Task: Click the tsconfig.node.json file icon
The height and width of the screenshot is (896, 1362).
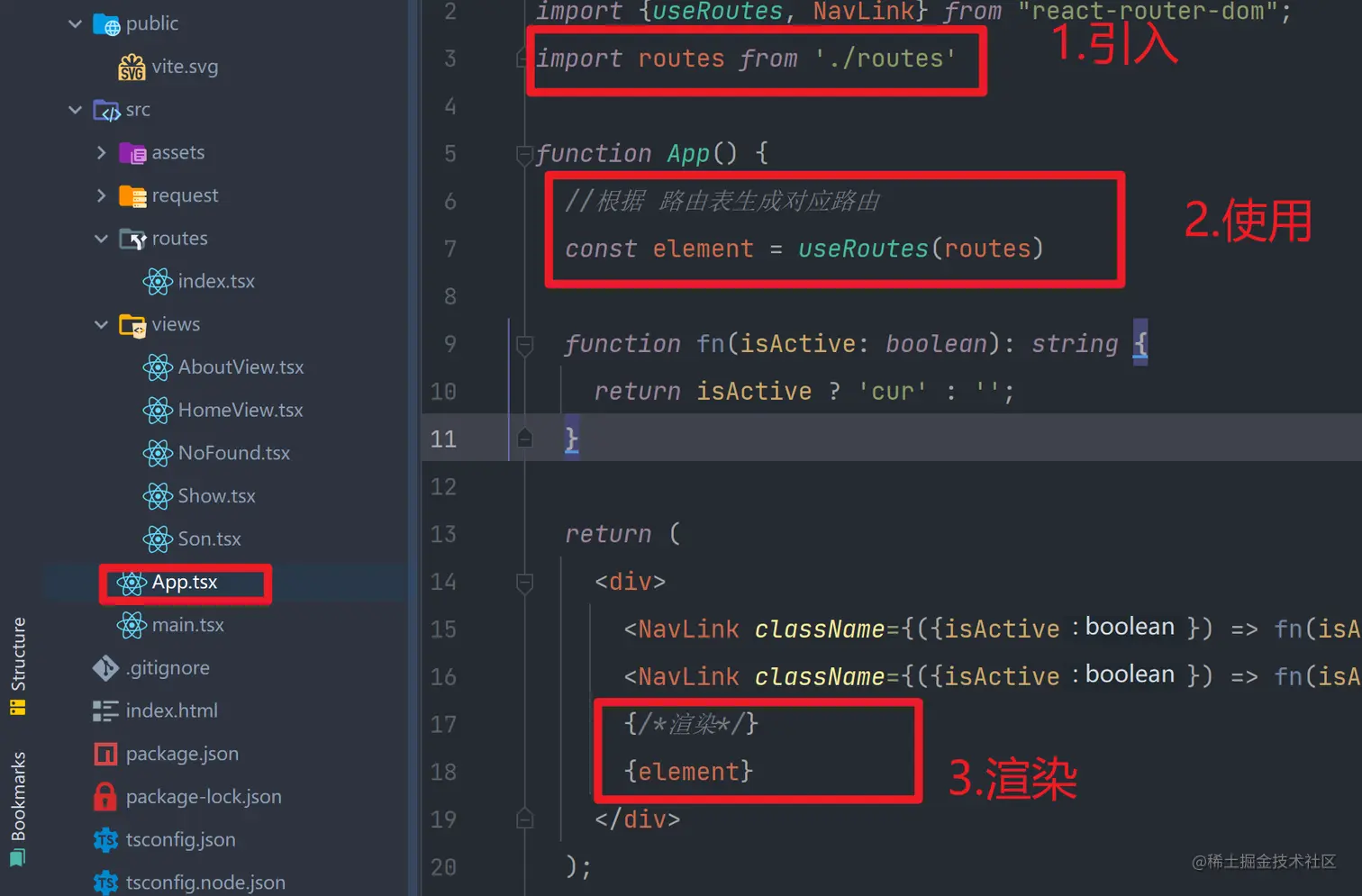Action: [x=105, y=882]
